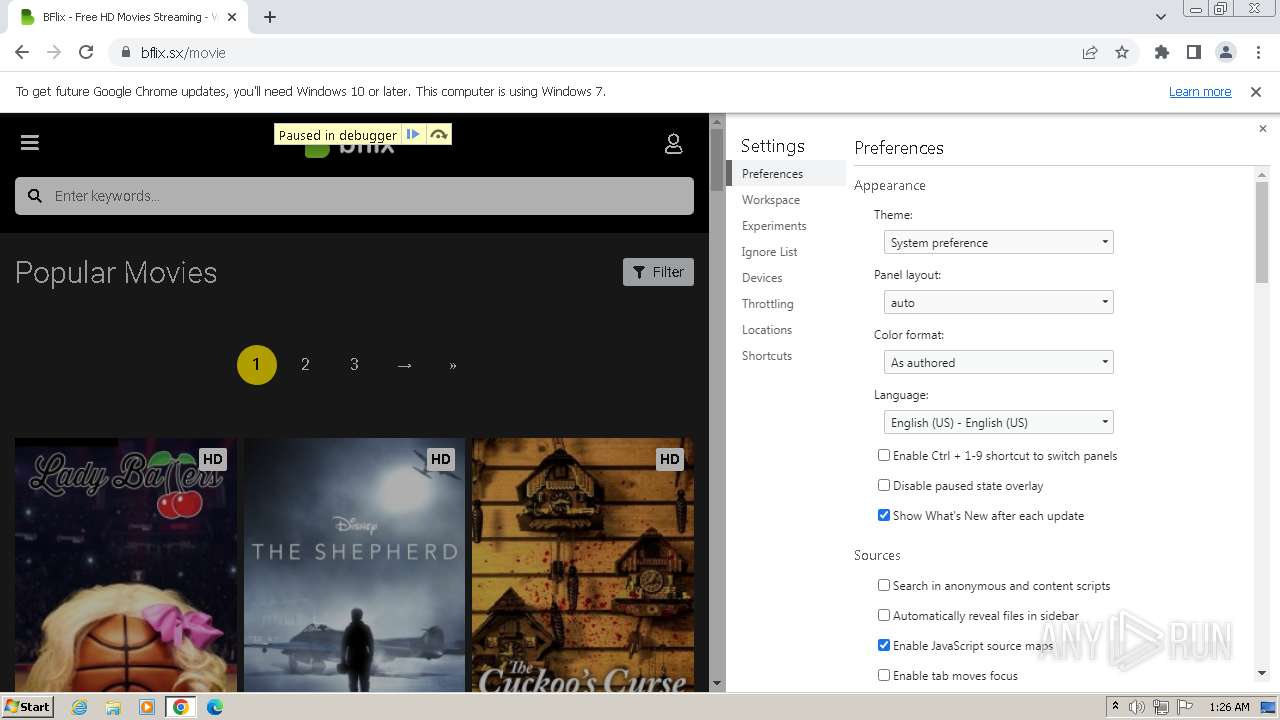This screenshot has width=1280, height=720.
Task: Toggle Chrome side panel icon
Action: 1194,52
